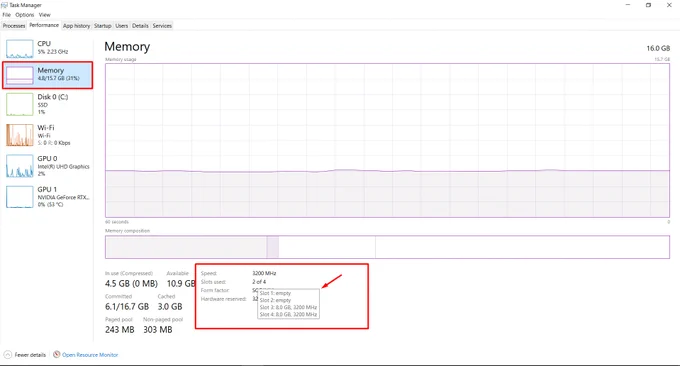The width and height of the screenshot is (680, 366).
Task: Open the File menu
Action: coord(7,15)
